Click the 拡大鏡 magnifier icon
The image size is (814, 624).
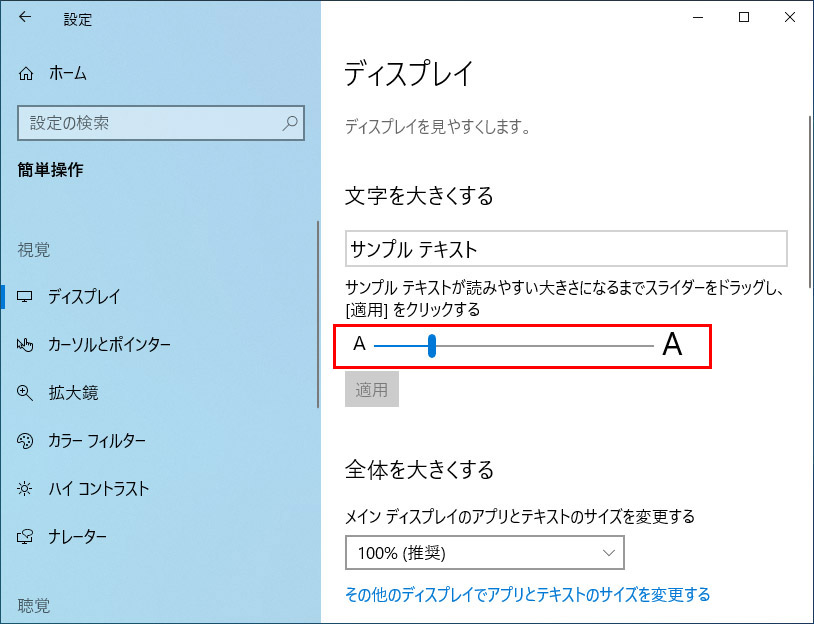click(x=24, y=393)
